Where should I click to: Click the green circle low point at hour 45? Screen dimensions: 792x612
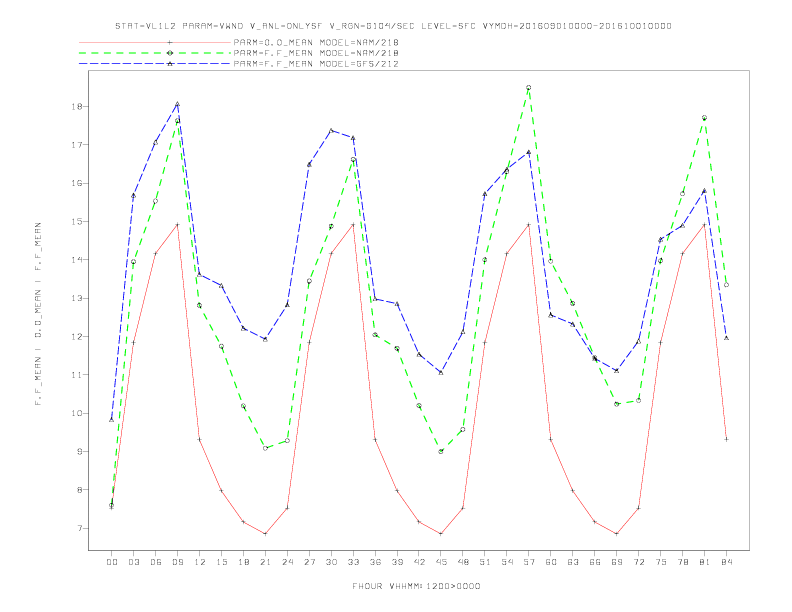[441, 451]
